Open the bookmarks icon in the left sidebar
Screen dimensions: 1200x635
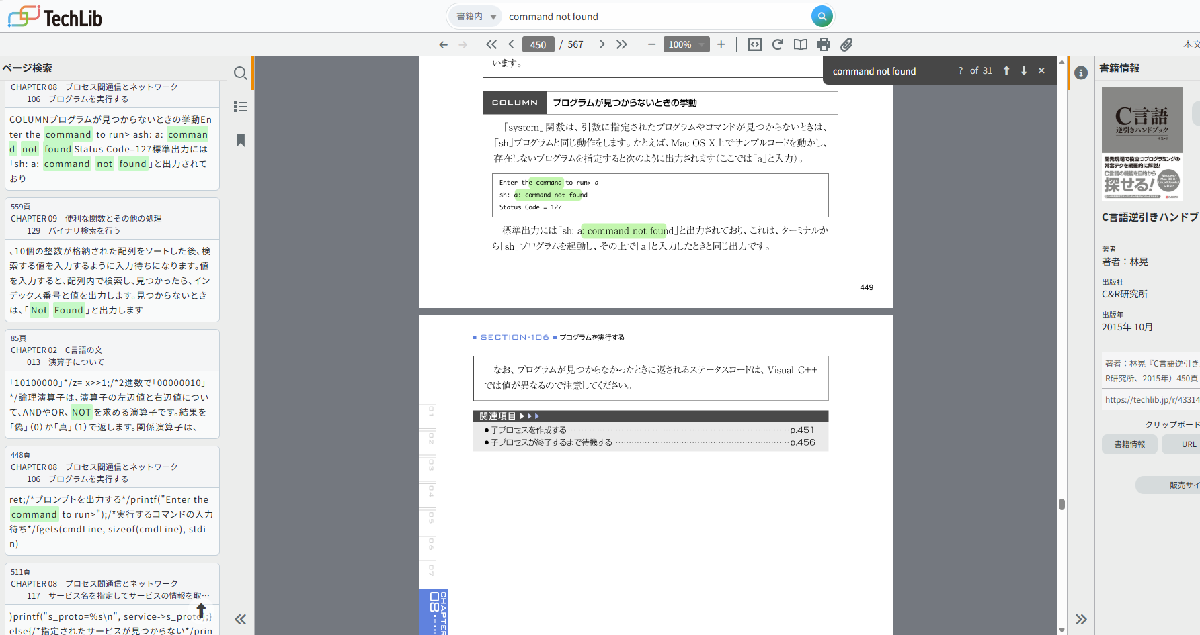point(240,140)
